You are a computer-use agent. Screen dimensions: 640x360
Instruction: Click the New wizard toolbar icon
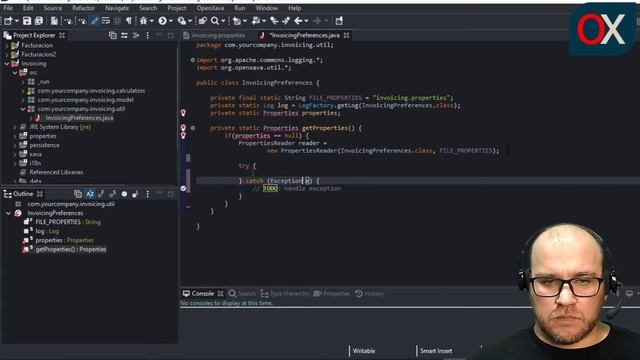8,21
